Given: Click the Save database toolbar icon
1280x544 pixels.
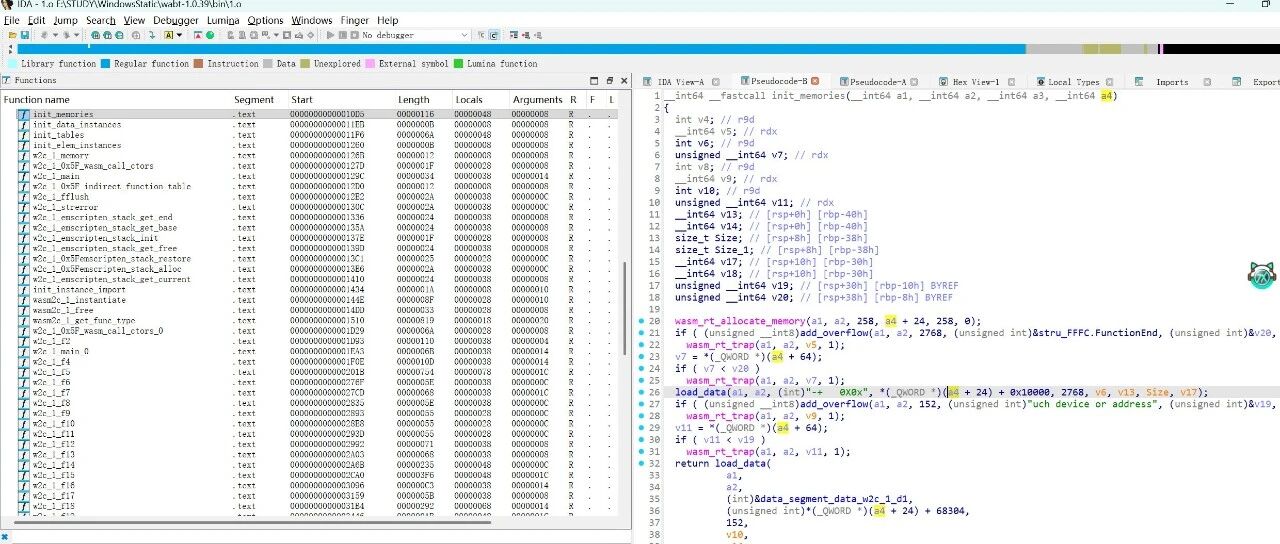Looking at the screenshot, I should pyautogui.click(x=25, y=35).
